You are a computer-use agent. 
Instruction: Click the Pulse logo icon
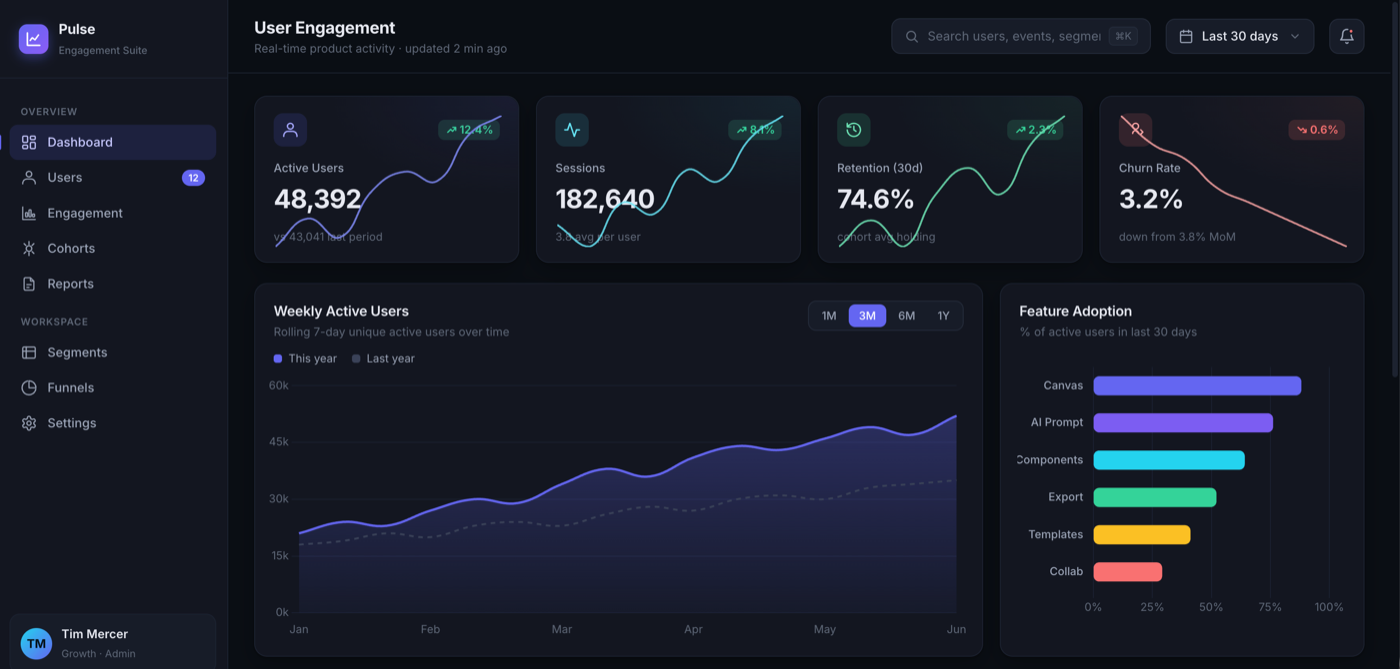33,39
